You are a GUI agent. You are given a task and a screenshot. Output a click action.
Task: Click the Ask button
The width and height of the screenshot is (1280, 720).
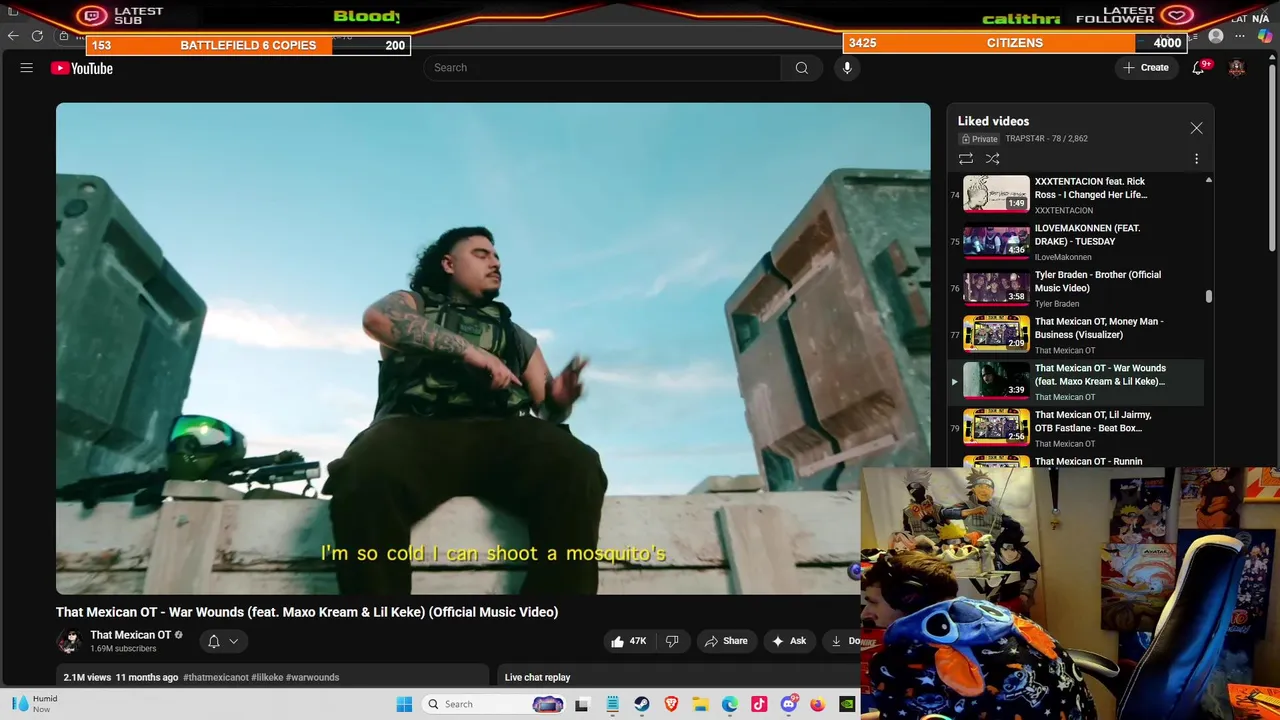(x=789, y=641)
